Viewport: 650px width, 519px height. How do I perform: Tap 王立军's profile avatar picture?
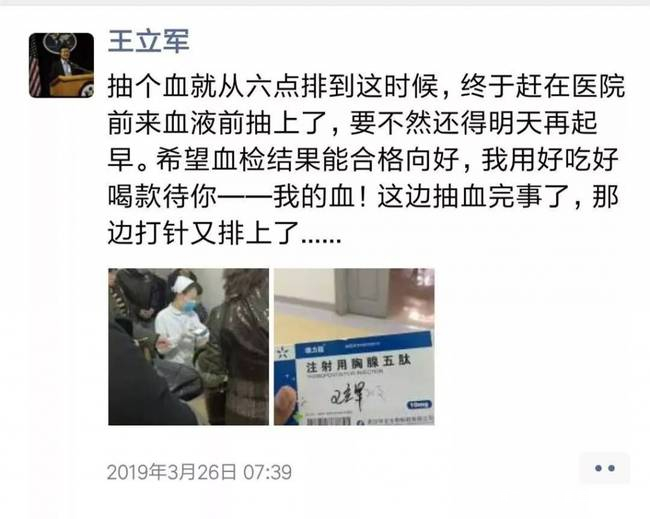tap(61, 65)
